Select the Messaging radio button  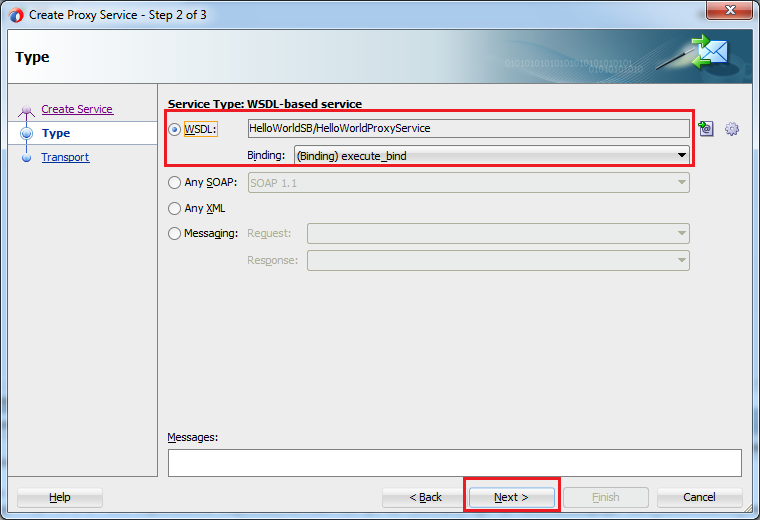pyautogui.click(x=174, y=234)
